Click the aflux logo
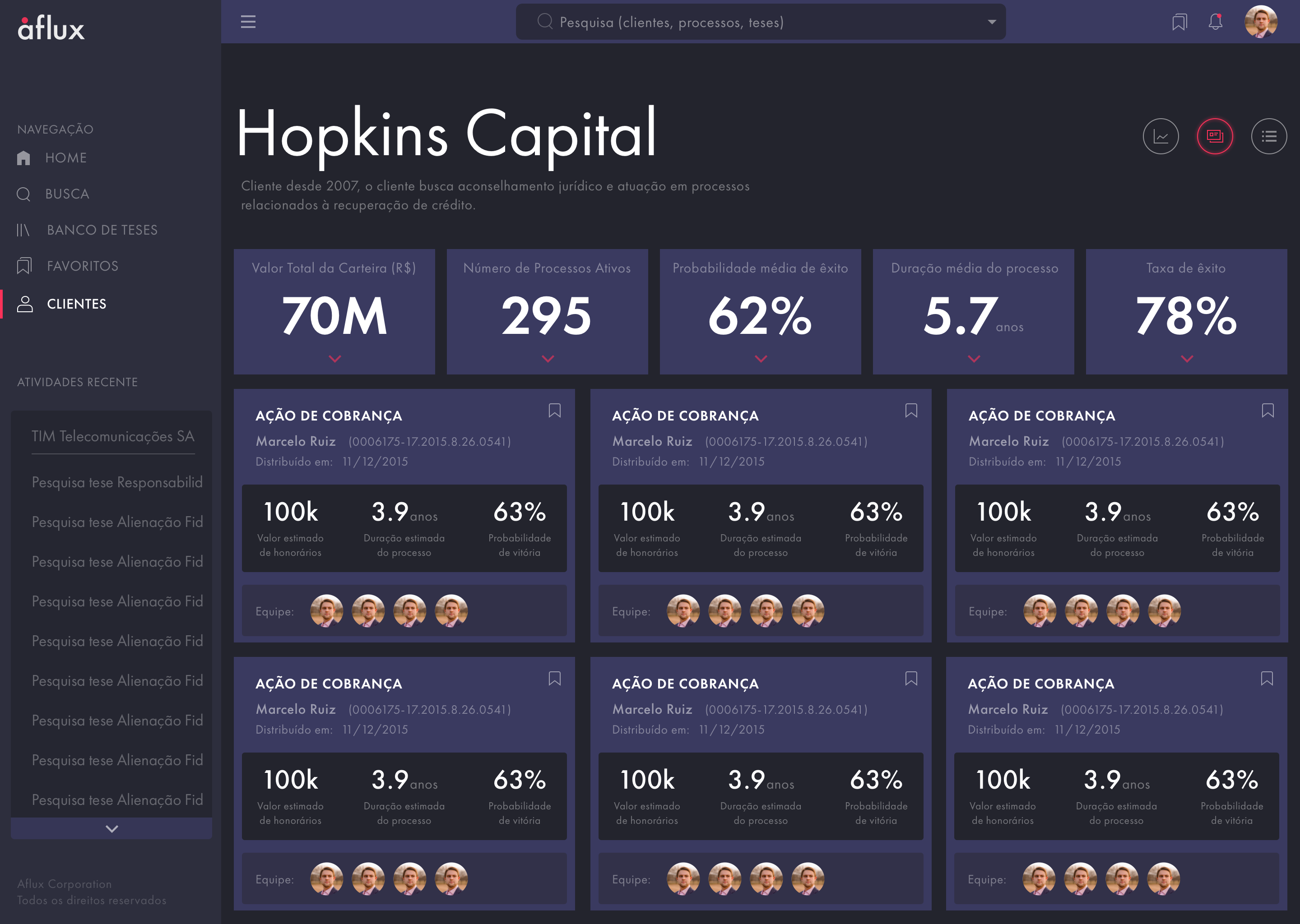The width and height of the screenshot is (1300, 924). (51, 28)
